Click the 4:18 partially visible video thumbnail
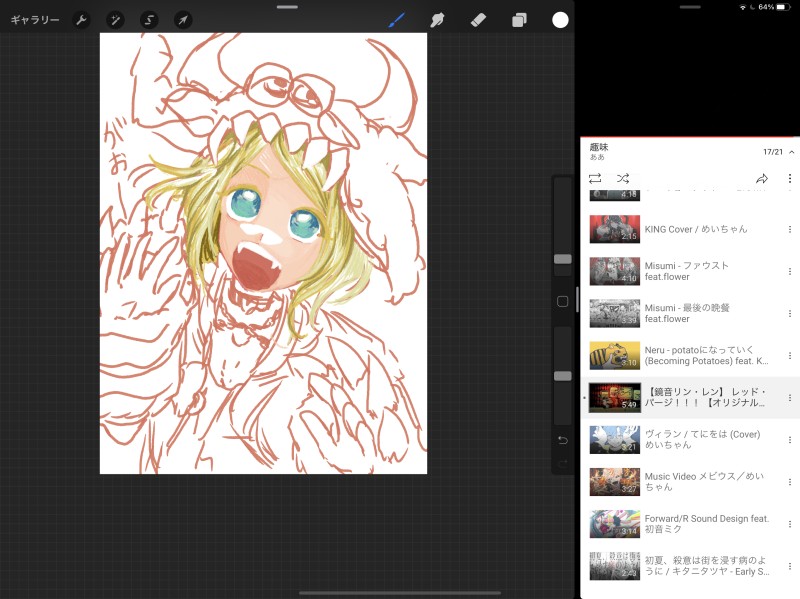Screen dimensions: 800x599 tap(615, 195)
